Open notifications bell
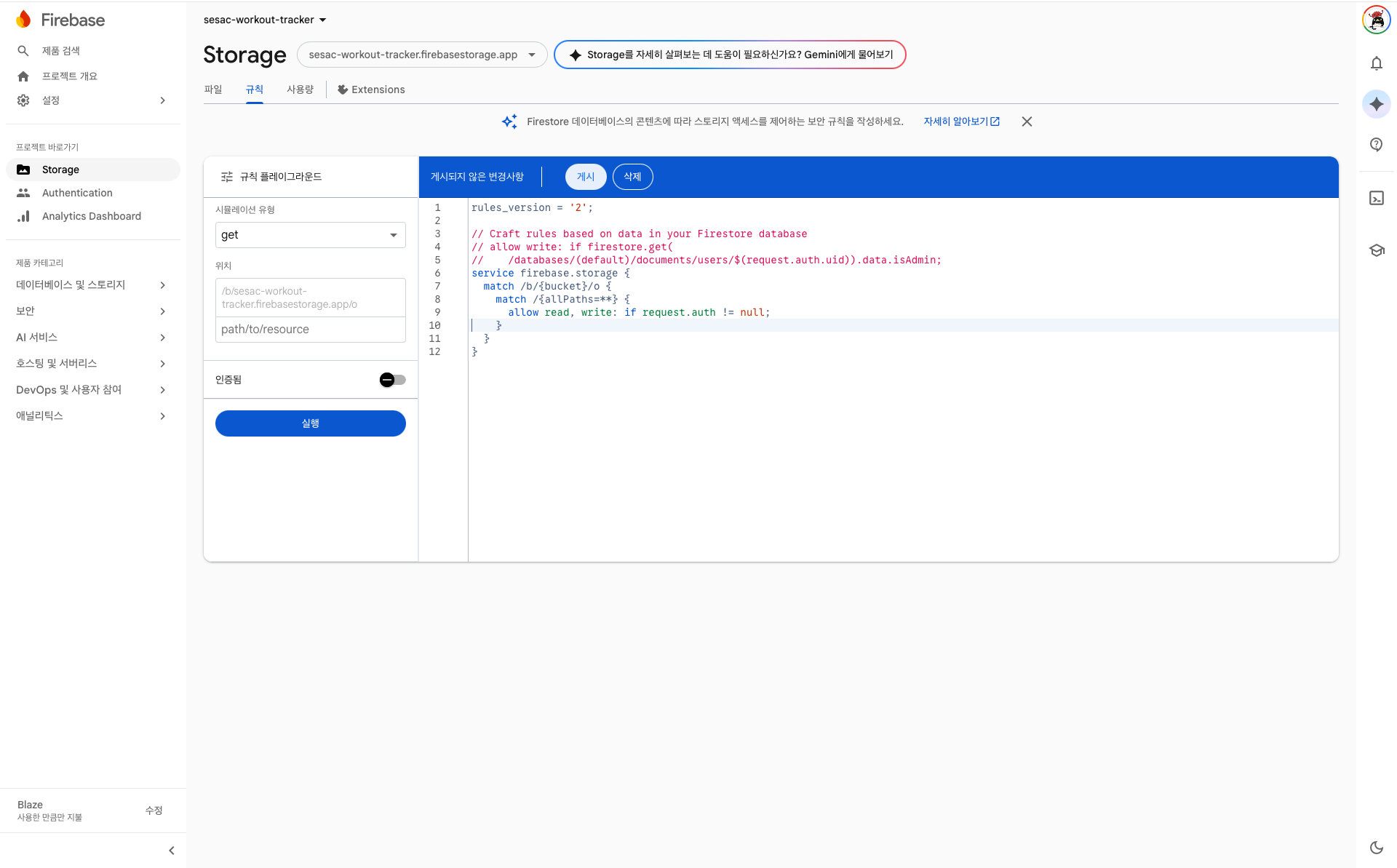 coord(1377,63)
